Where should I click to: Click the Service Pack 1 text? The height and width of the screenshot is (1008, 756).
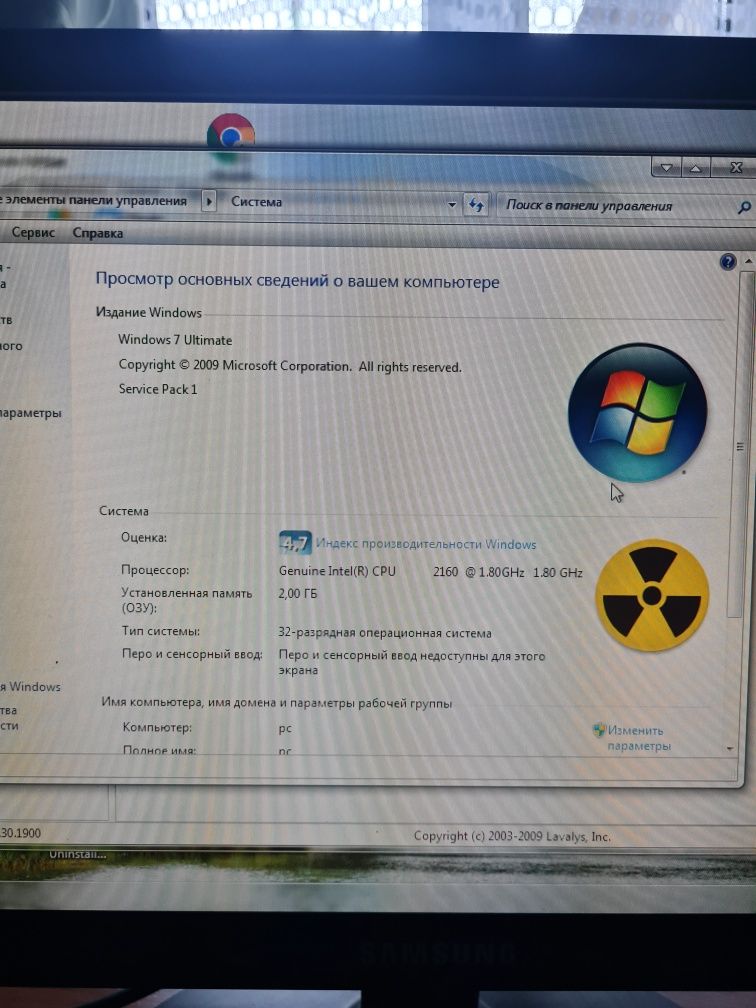pos(158,389)
